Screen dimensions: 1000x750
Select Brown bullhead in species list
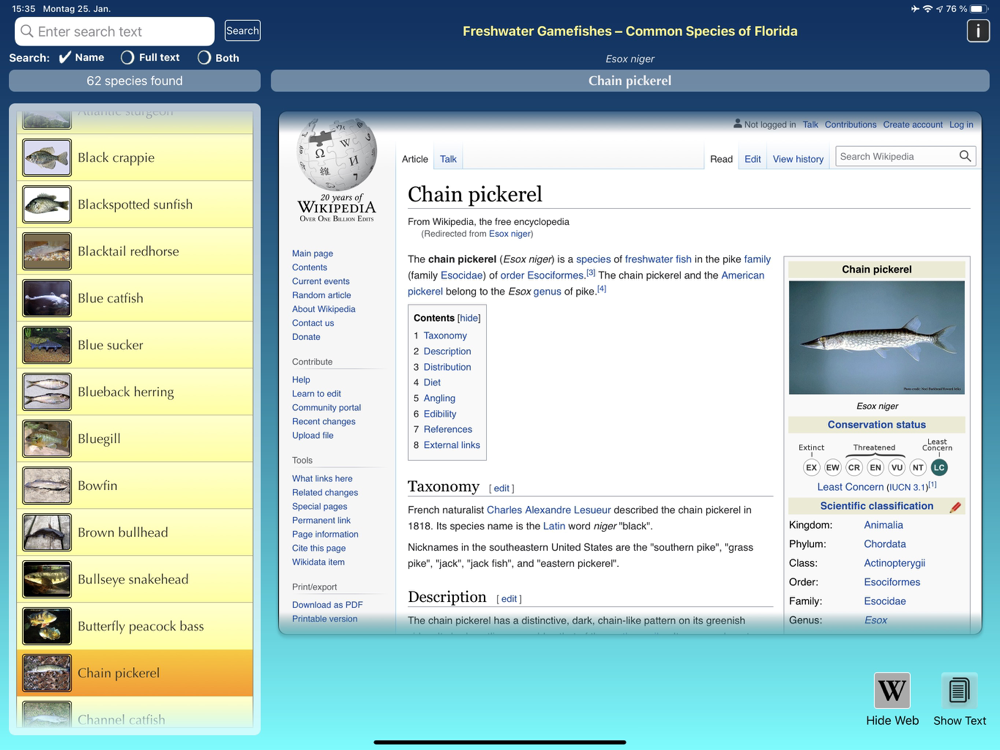135,533
